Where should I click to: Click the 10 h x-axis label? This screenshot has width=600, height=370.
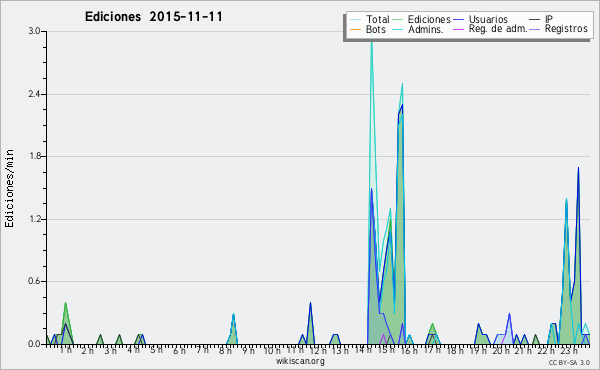point(272,350)
